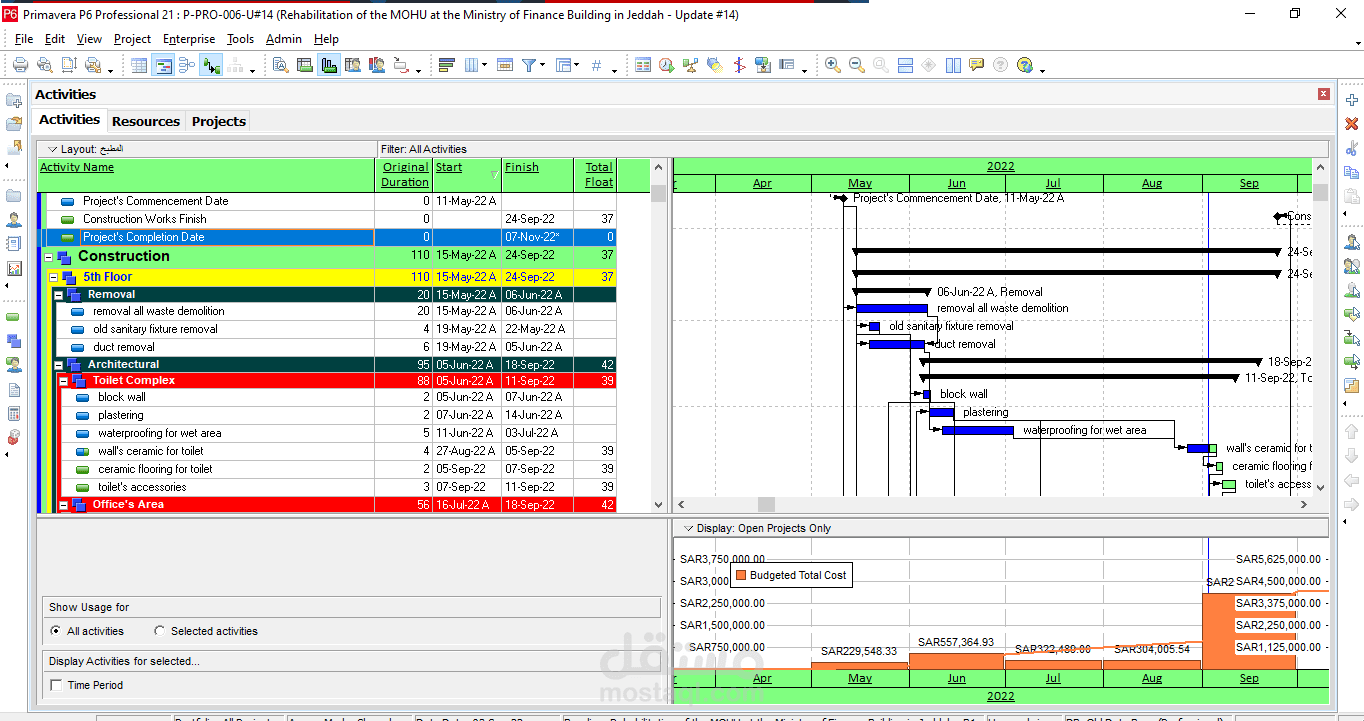Open the Tools menu
The image size is (1364, 721).
(x=240, y=39)
